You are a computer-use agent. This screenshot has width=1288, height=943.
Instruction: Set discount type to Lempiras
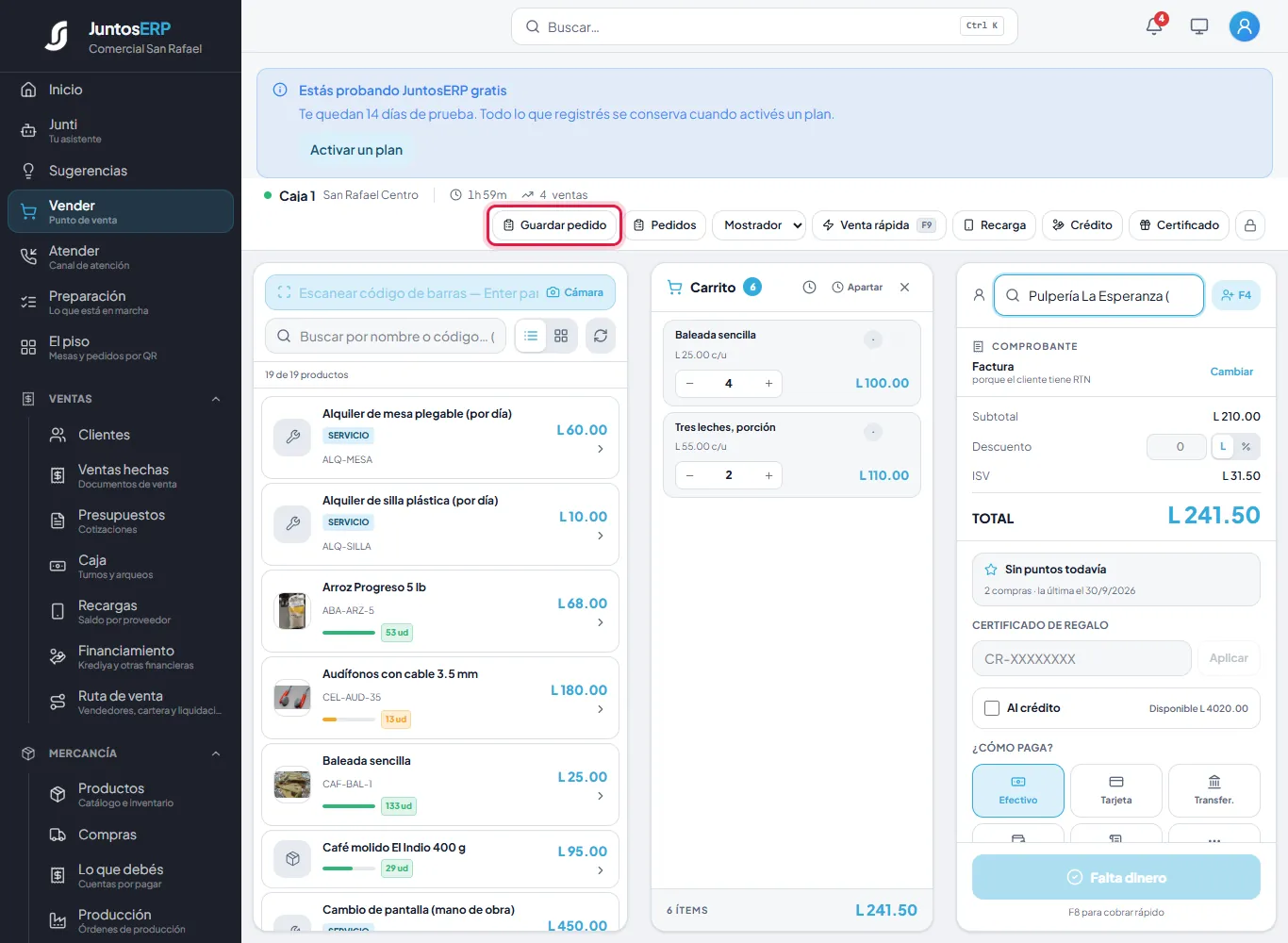pos(1223,447)
